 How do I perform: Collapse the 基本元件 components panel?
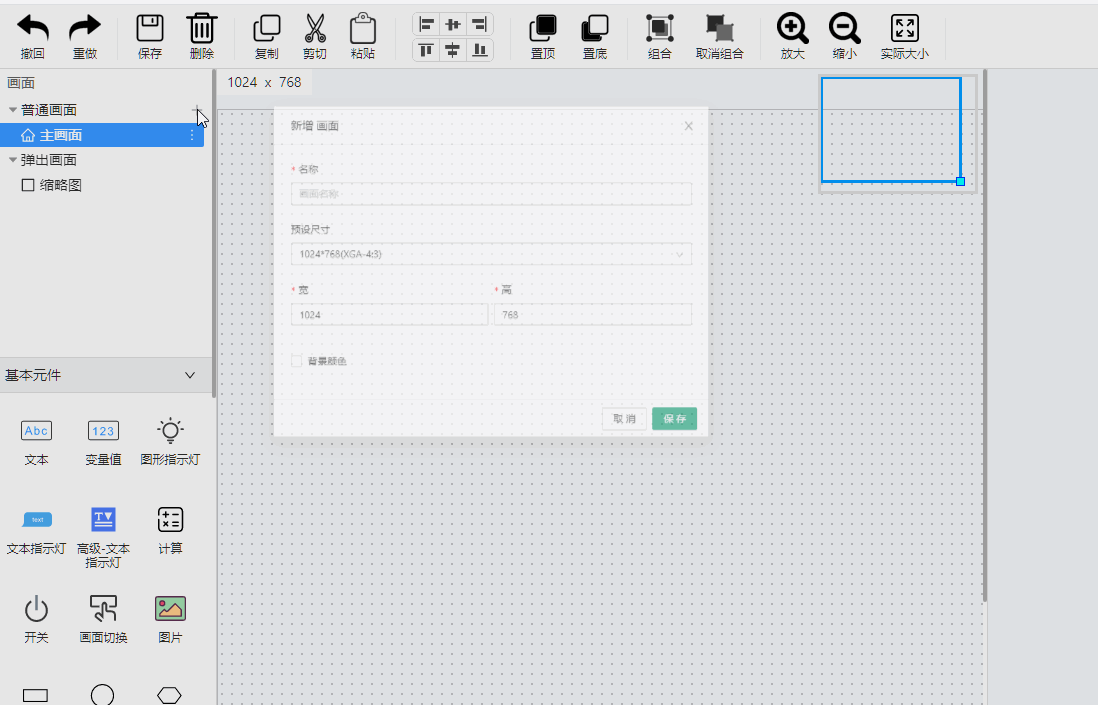[190, 375]
